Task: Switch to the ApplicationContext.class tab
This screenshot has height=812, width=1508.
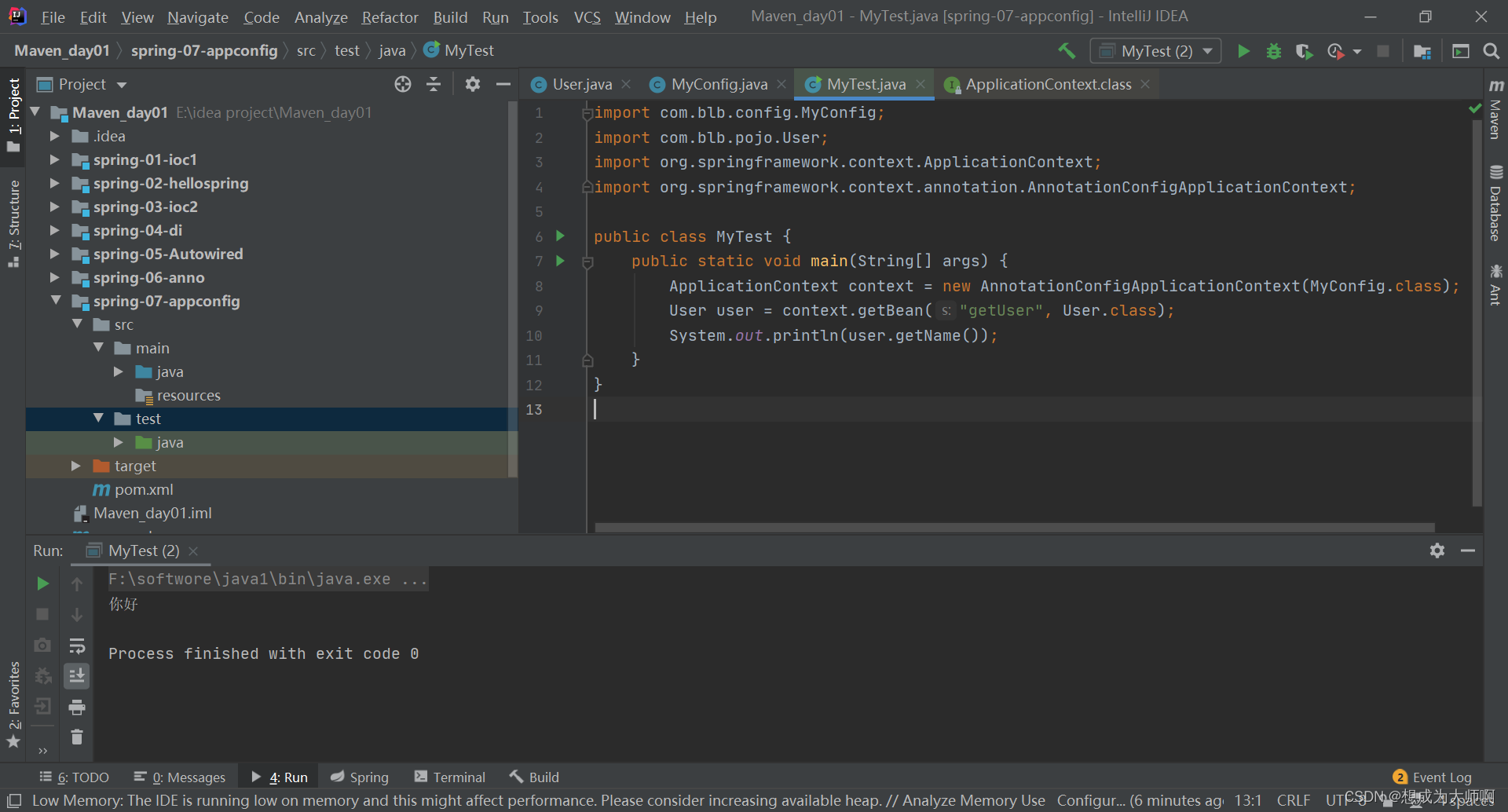Action: tap(1048, 84)
